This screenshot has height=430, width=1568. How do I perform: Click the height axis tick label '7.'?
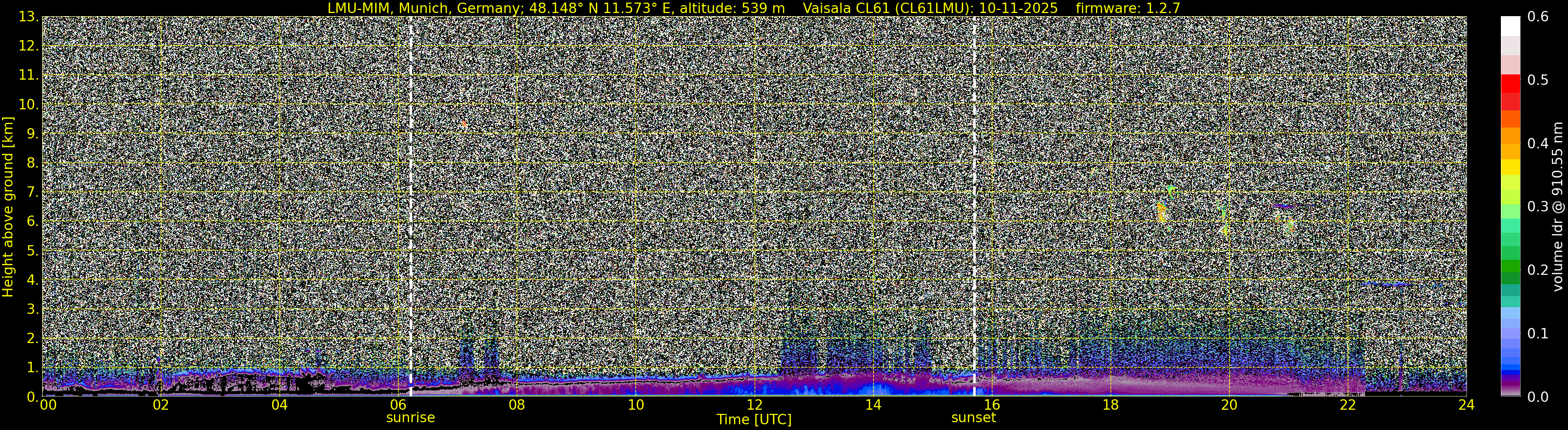click(32, 193)
